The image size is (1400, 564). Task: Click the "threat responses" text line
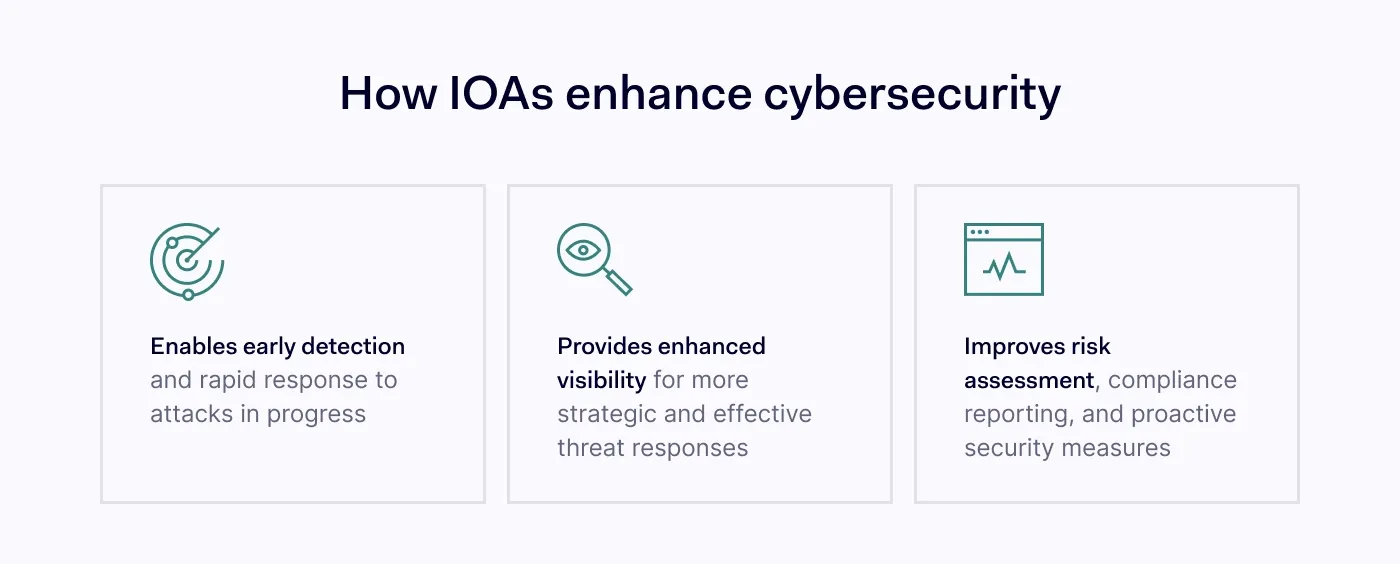click(x=652, y=448)
